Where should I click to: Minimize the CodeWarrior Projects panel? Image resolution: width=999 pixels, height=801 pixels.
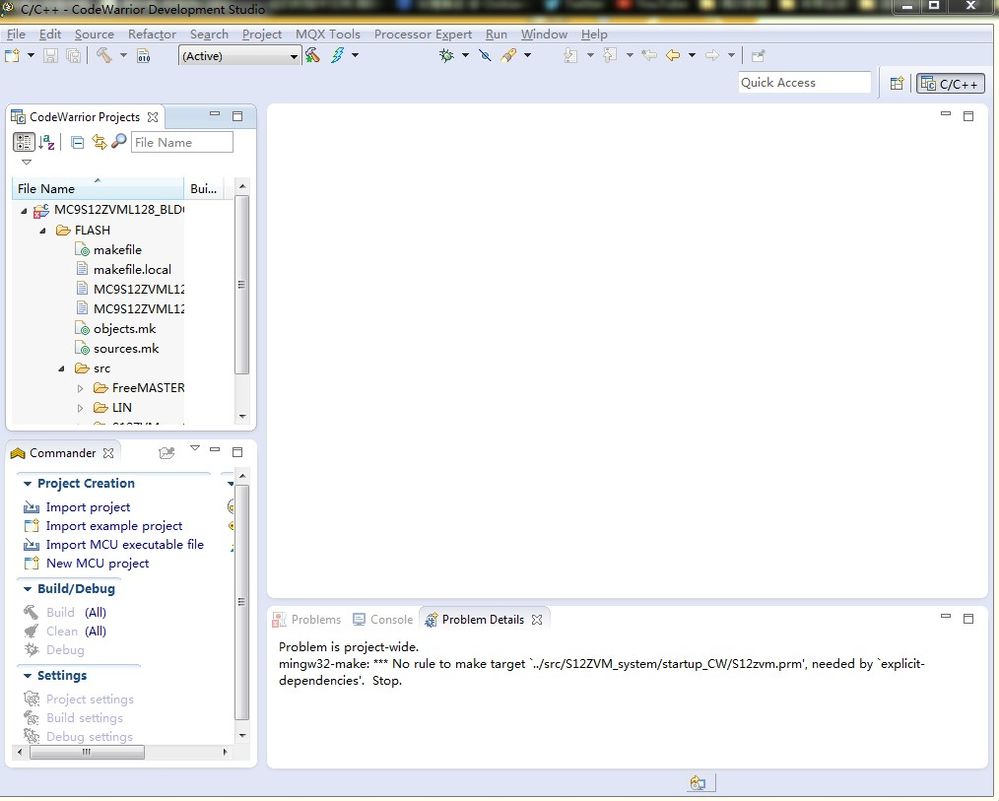215,115
